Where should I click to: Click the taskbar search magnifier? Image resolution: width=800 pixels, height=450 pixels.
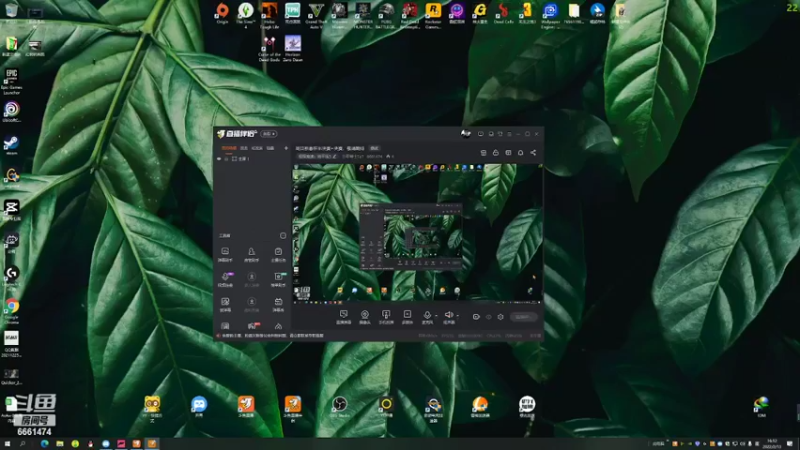click(22, 444)
